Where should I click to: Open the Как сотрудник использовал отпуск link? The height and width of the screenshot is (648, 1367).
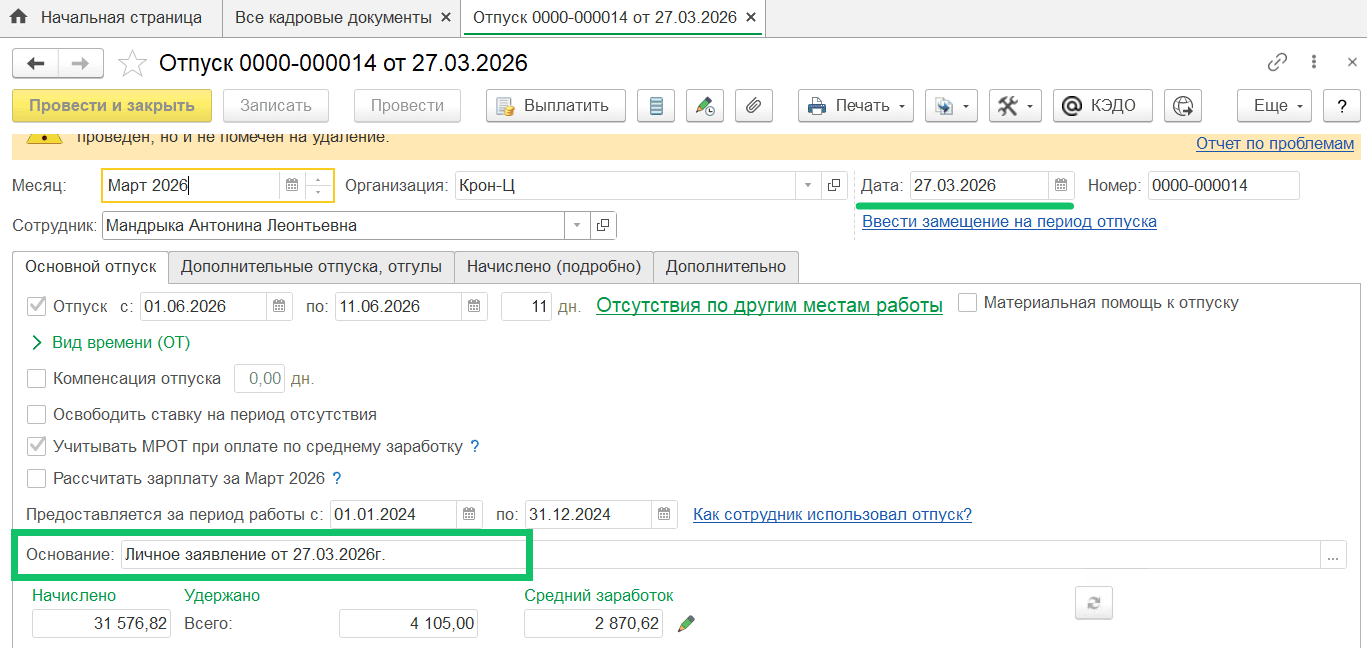coord(831,513)
